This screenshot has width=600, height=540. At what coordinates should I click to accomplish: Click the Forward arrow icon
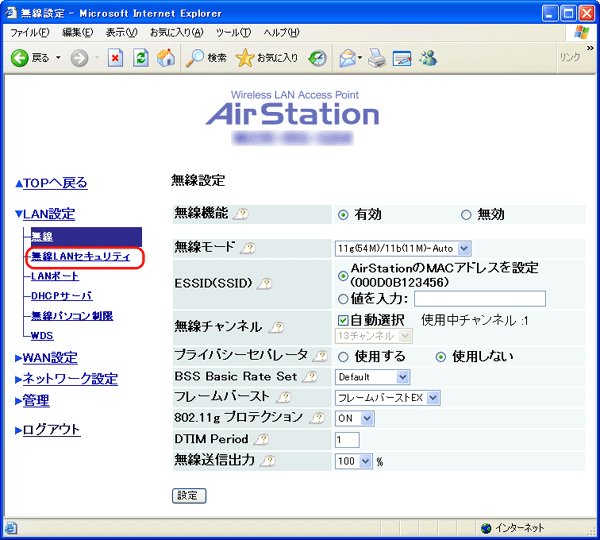click(x=79, y=58)
